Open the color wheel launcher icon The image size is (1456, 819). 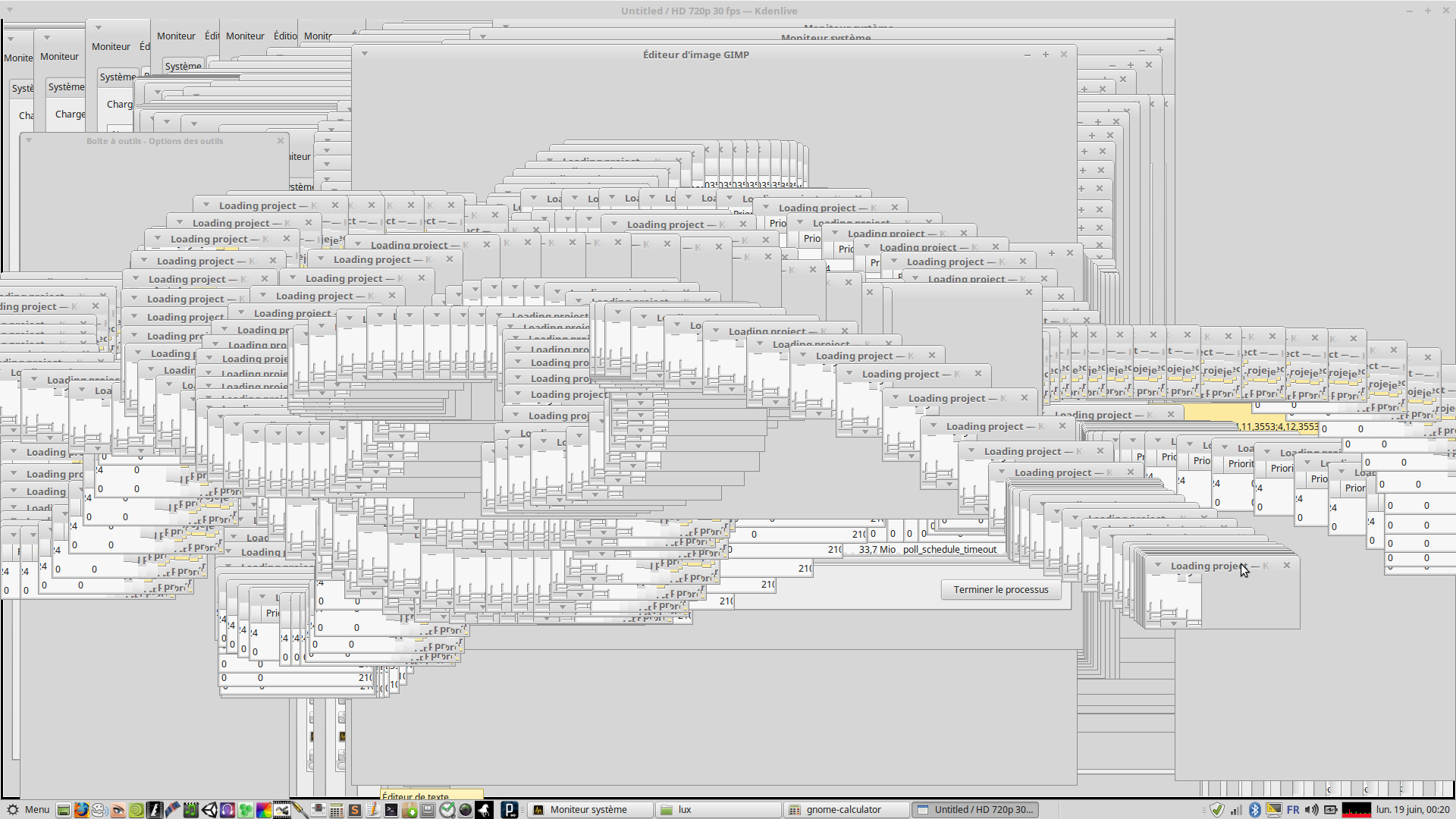pos(263,810)
